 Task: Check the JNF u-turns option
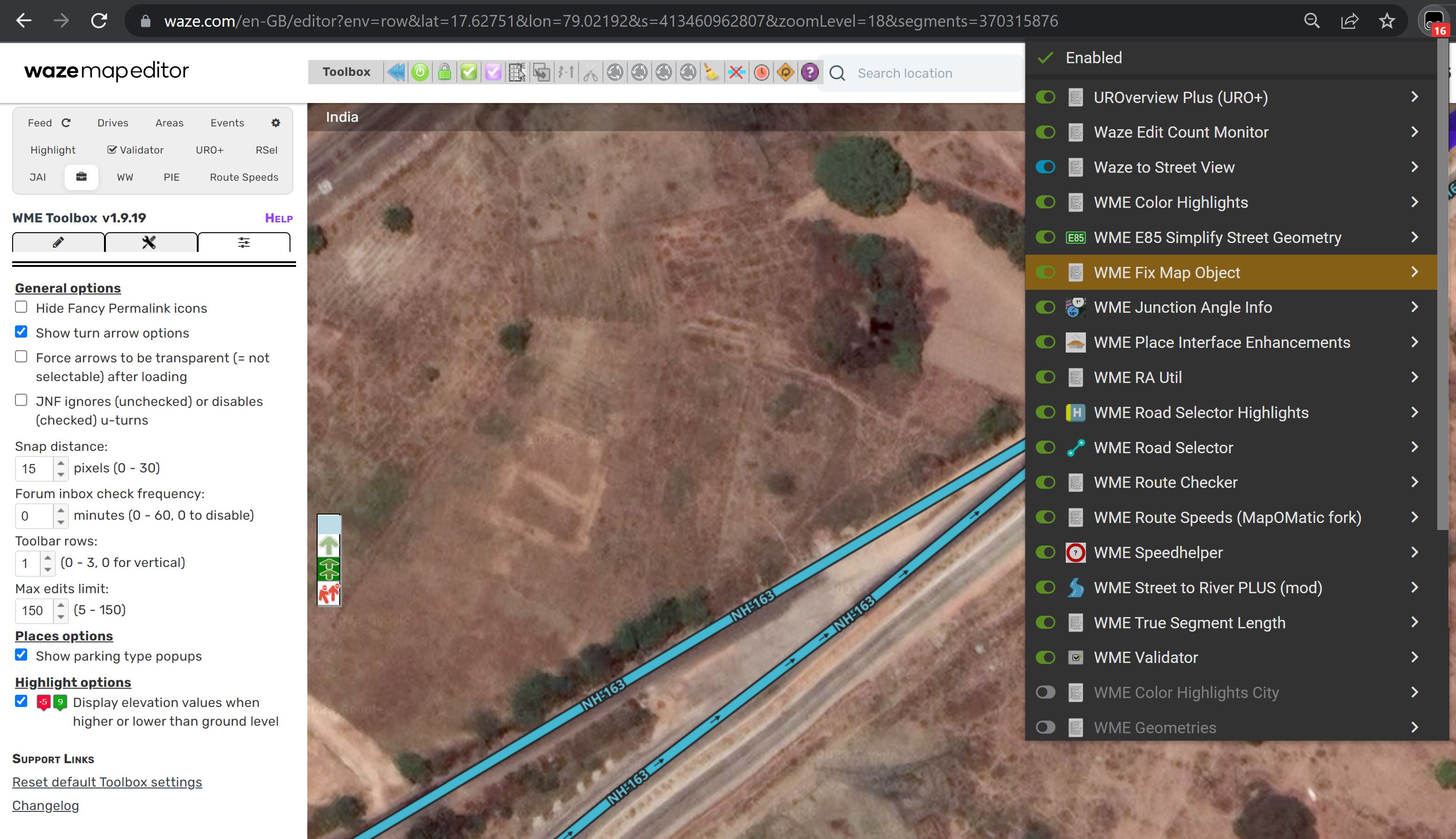[22, 400]
